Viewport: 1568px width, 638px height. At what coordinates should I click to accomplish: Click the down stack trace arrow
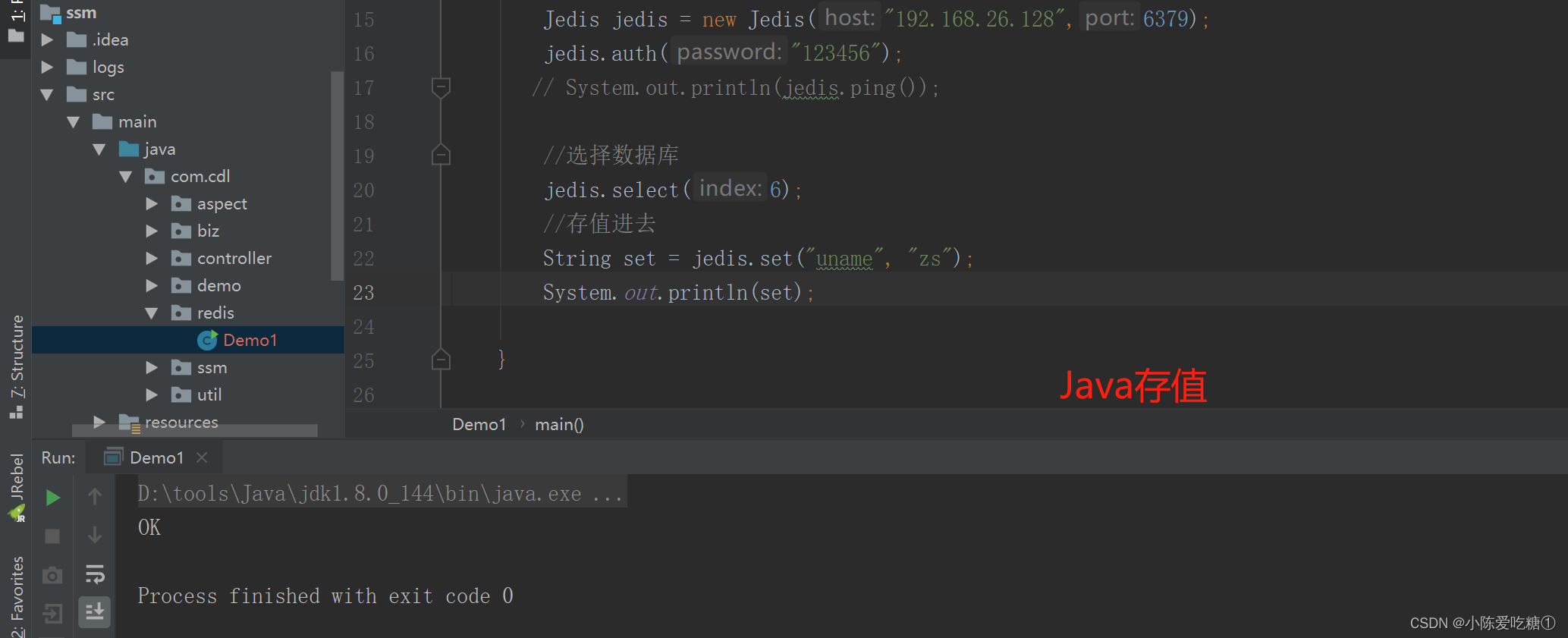(95, 536)
